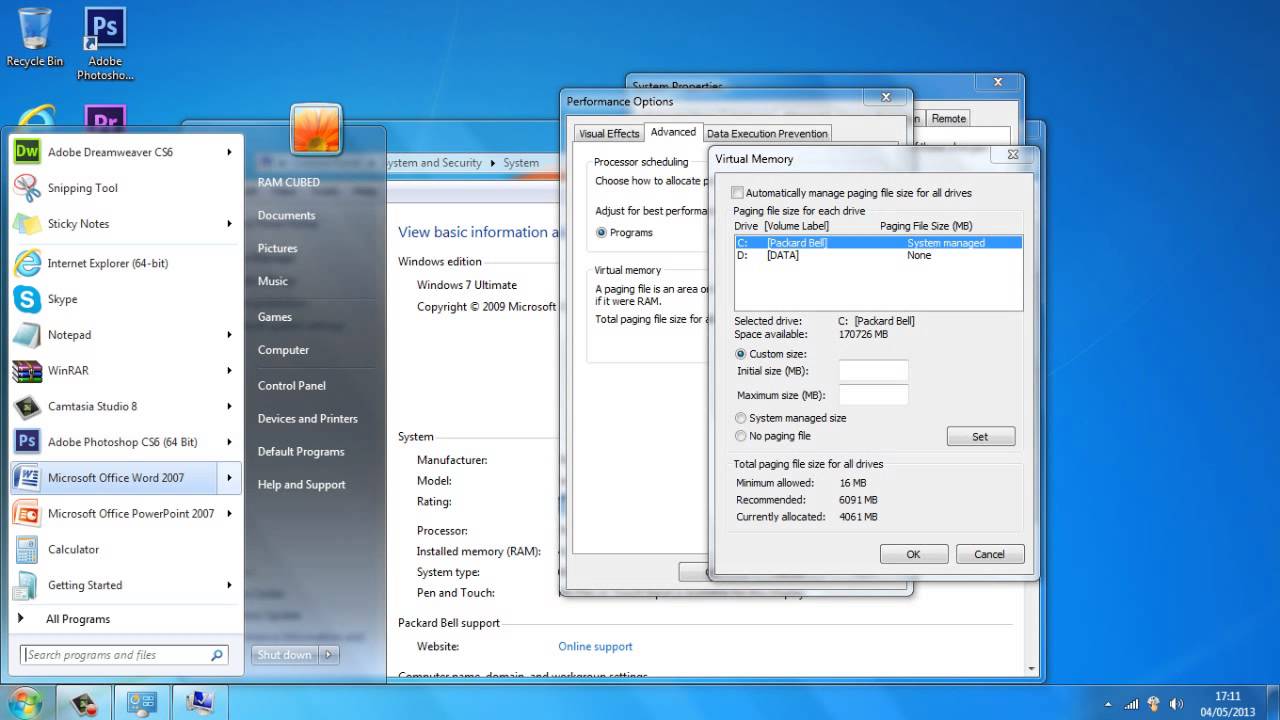Open Devices and Printers from Start menu
The width and height of the screenshot is (1280, 720).
[x=307, y=418]
